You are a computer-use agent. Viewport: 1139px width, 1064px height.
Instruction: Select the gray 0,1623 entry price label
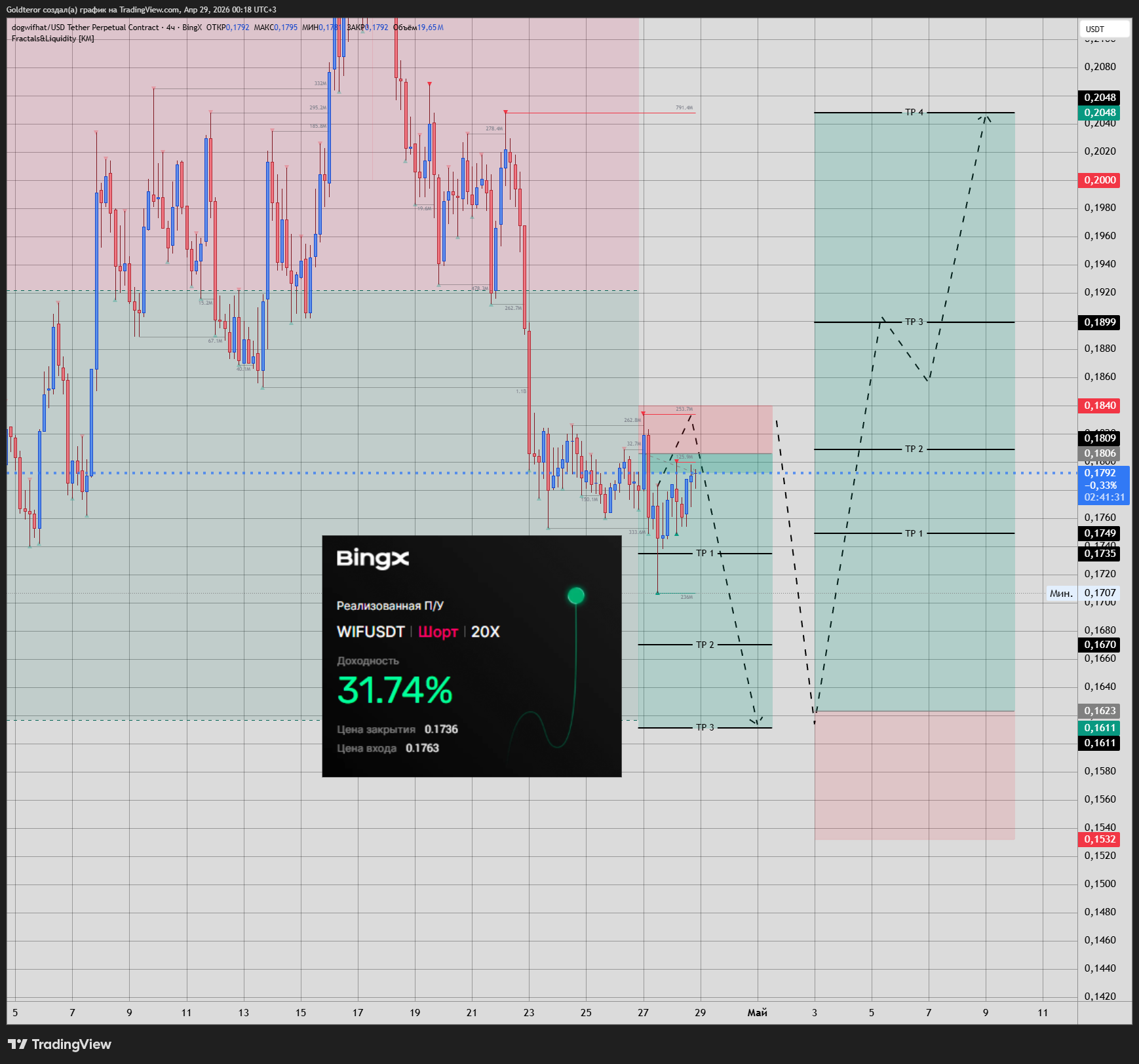pyautogui.click(x=1099, y=711)
